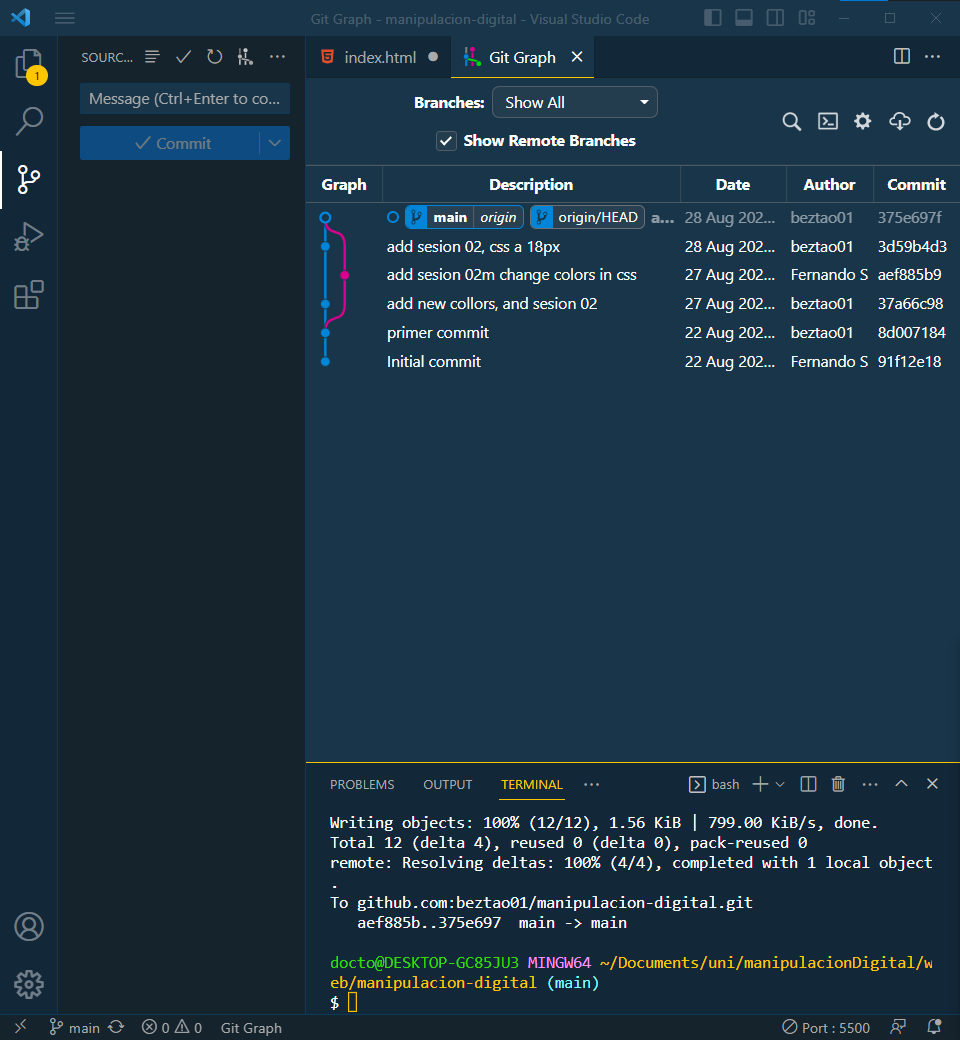Screen dimensions: 960x1040
Task: Click Git Graph in status bar
Action: click(251, 1027)
